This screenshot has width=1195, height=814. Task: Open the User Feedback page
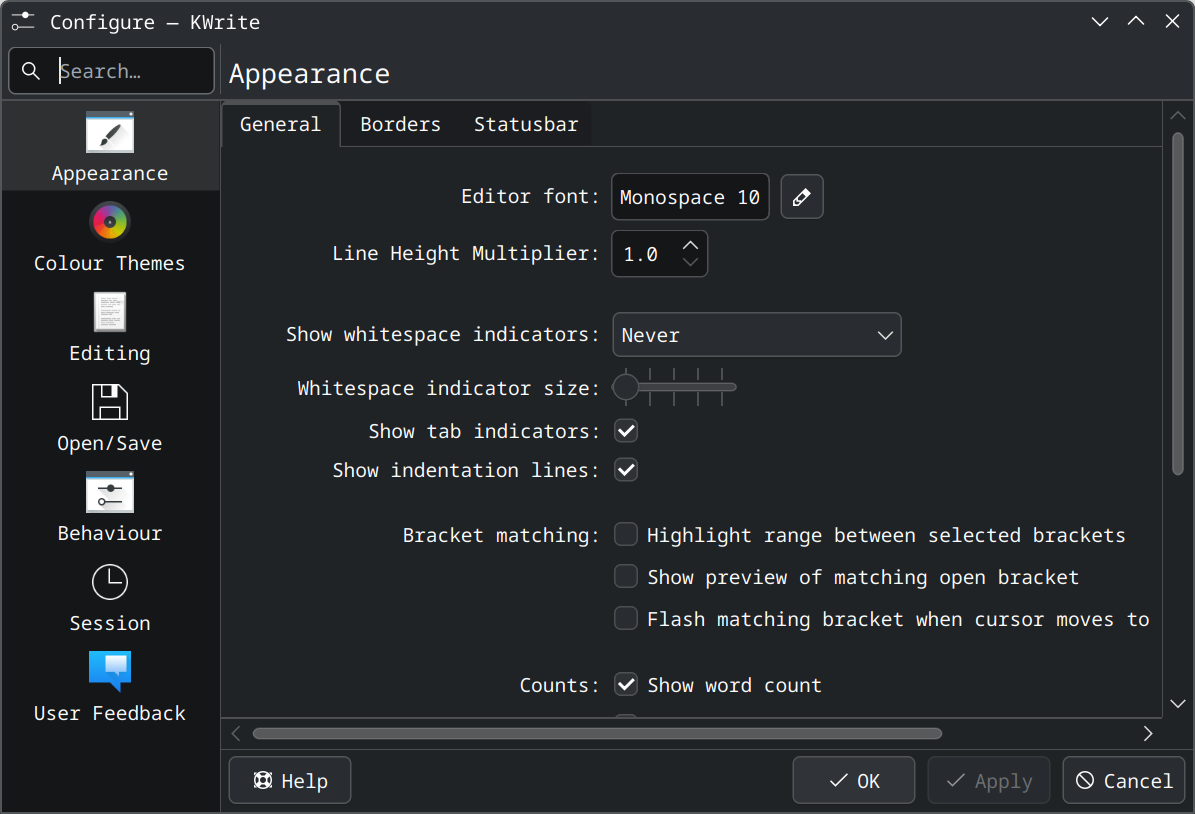110,687
